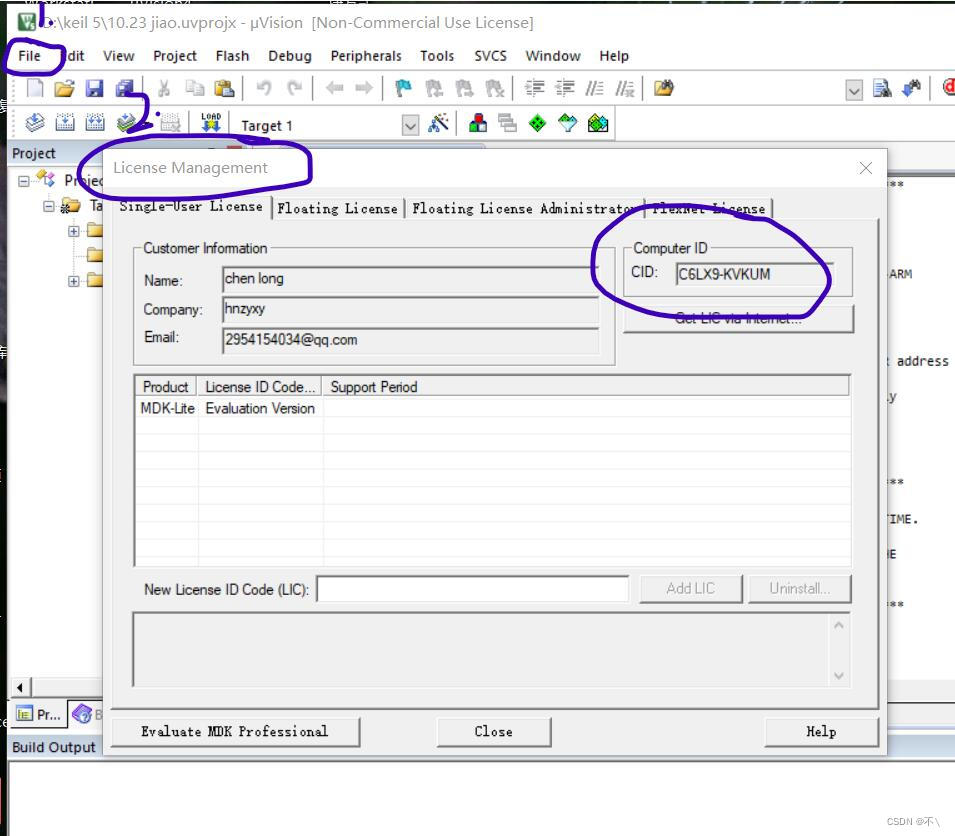The width and height of the screenshot is (955, 836).
Task: Click the Select Software Packs icon
Action: point(568,124)
